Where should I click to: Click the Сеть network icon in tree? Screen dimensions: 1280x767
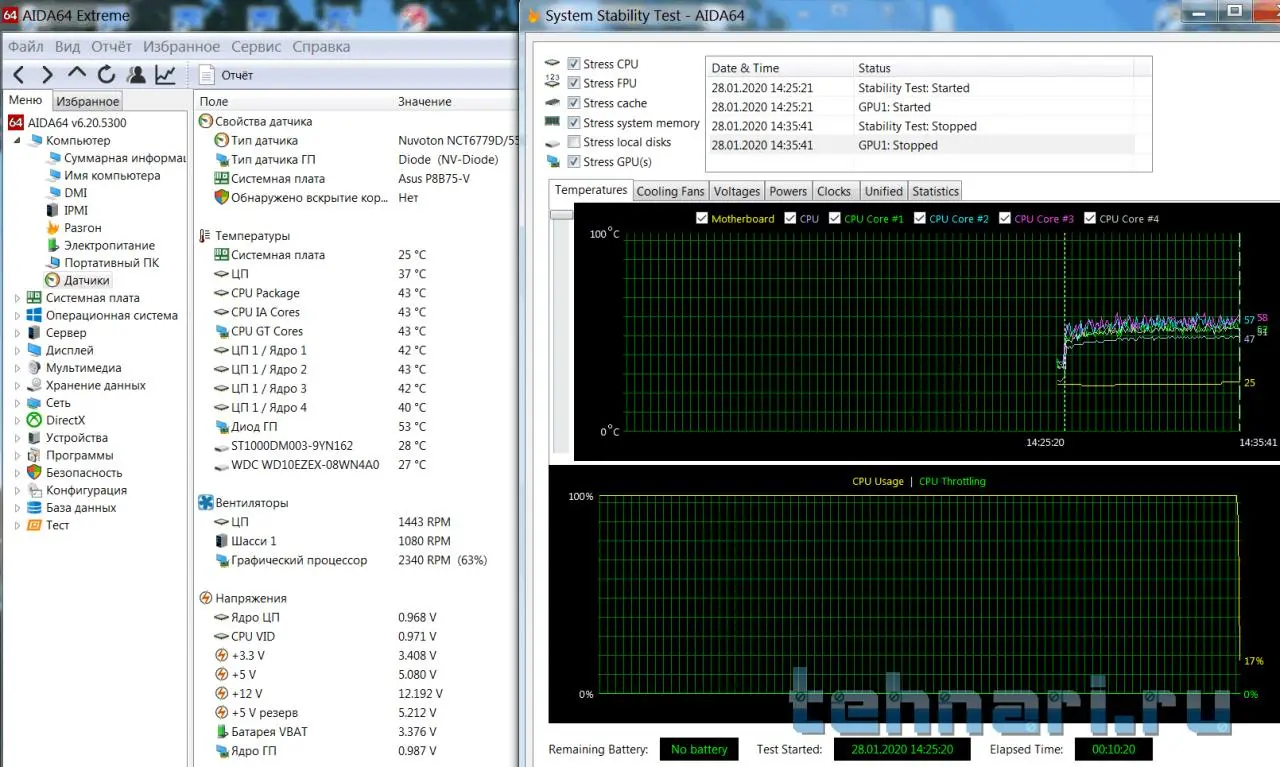pyautogui.click(x=35, y=403)
